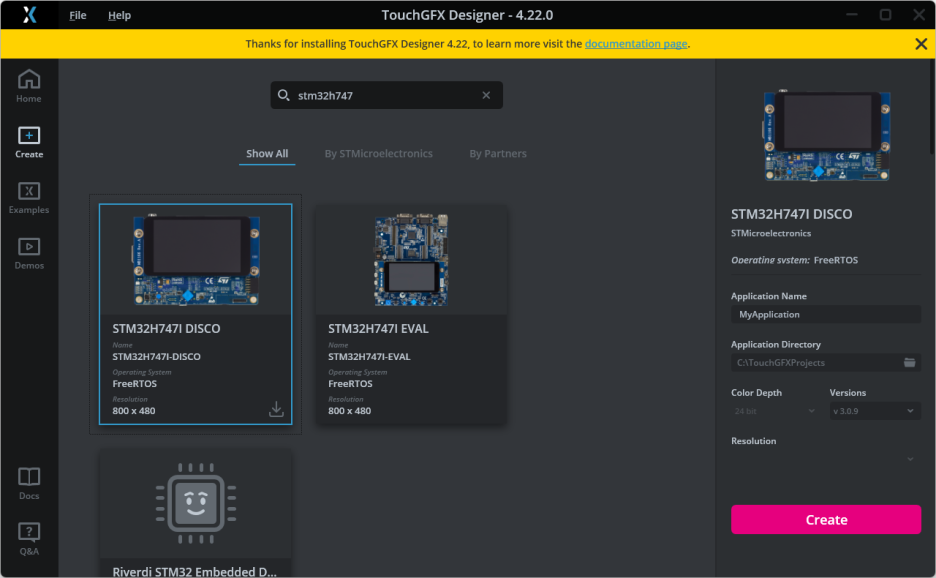Open the documentation page link
936x578 pixels.
click(x=636, y=44)
